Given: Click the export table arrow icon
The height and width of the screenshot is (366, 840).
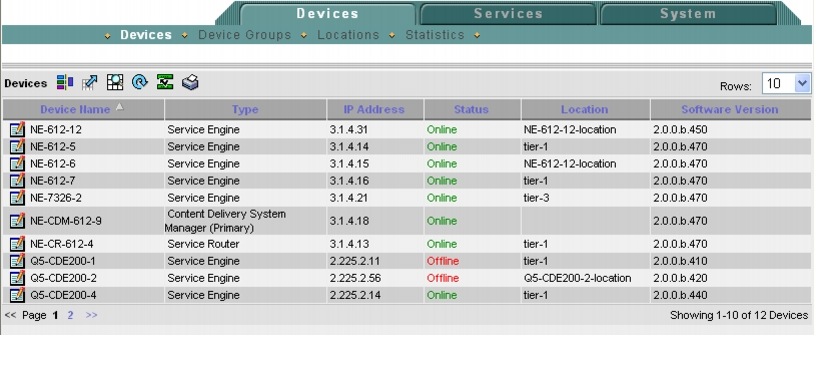Looking at the screenshot, I should pyautogui.click(x=89, y=82).
